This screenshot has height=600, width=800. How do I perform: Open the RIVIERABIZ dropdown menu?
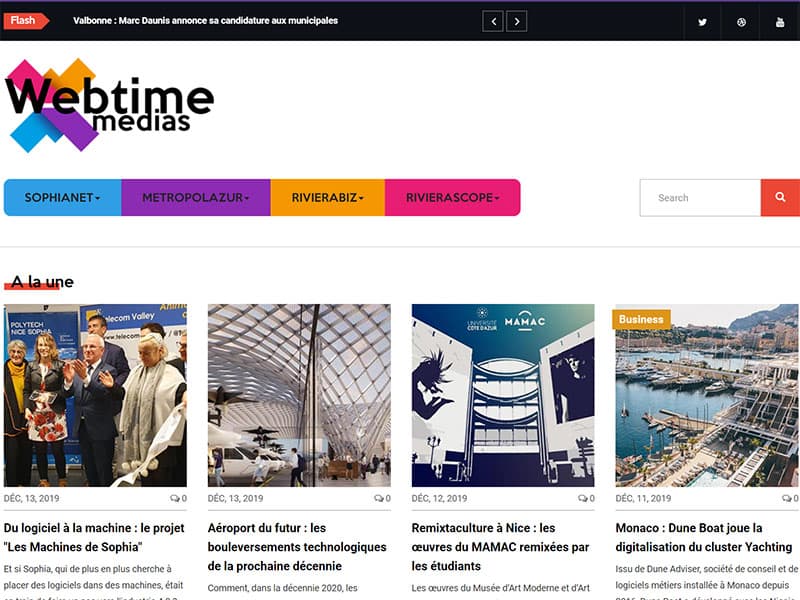point(327,198)
